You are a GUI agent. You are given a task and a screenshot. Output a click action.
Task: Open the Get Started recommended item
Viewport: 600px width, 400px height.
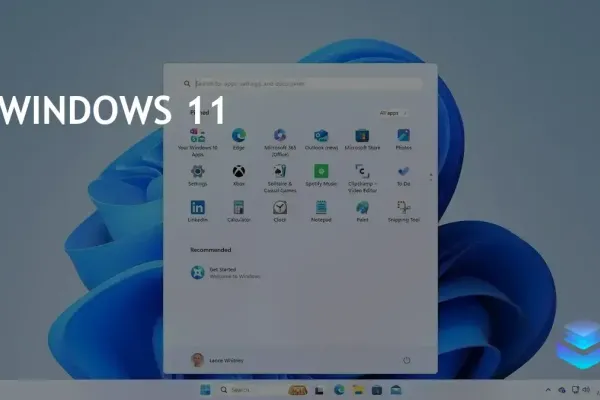tap(226, 273)
